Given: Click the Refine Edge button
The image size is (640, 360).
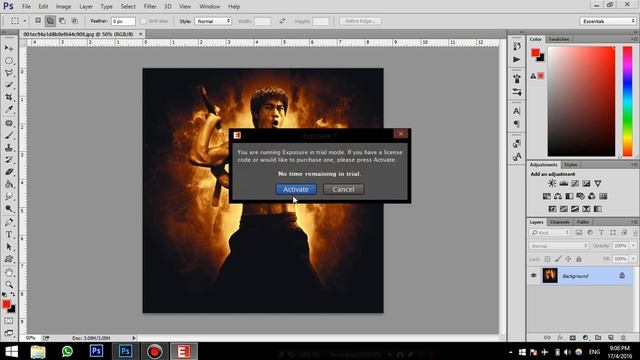Looking at the screenshot, I should pos(360,21).
